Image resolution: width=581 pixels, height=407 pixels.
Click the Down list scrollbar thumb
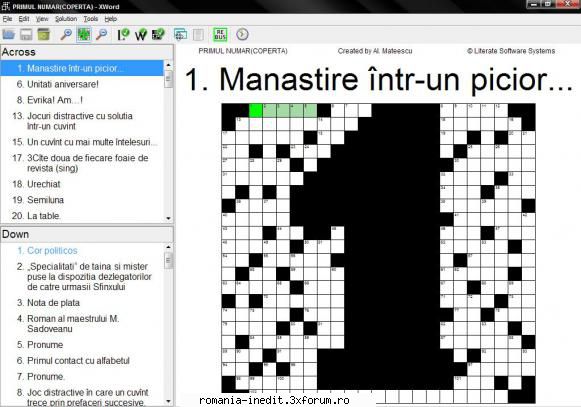pyautogui.click(x=169, y=261)
